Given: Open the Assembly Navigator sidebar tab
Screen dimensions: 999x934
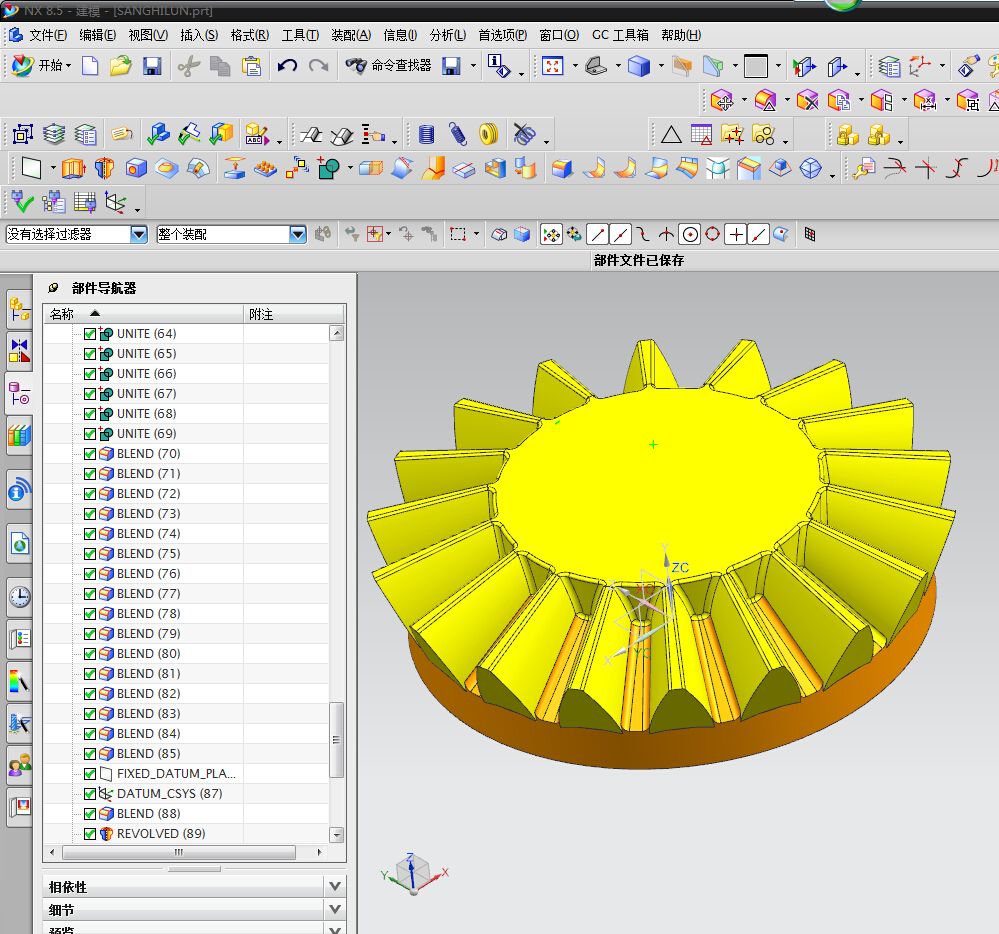Looking at the screenshot, I should pyautogui.click(x=20, y=310).
